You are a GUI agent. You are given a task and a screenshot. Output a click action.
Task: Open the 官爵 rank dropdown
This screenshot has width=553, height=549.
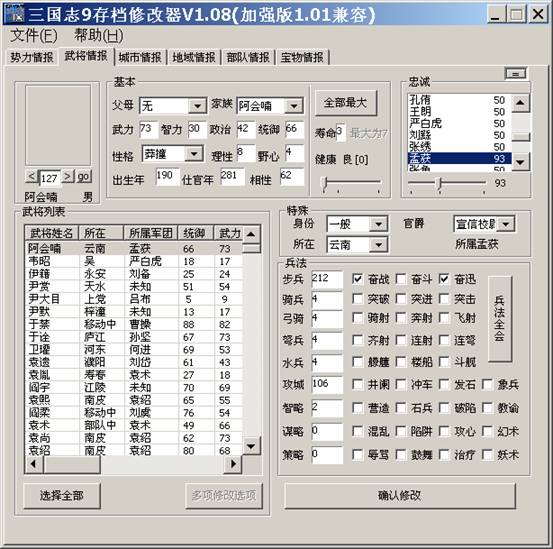[506, 224]
